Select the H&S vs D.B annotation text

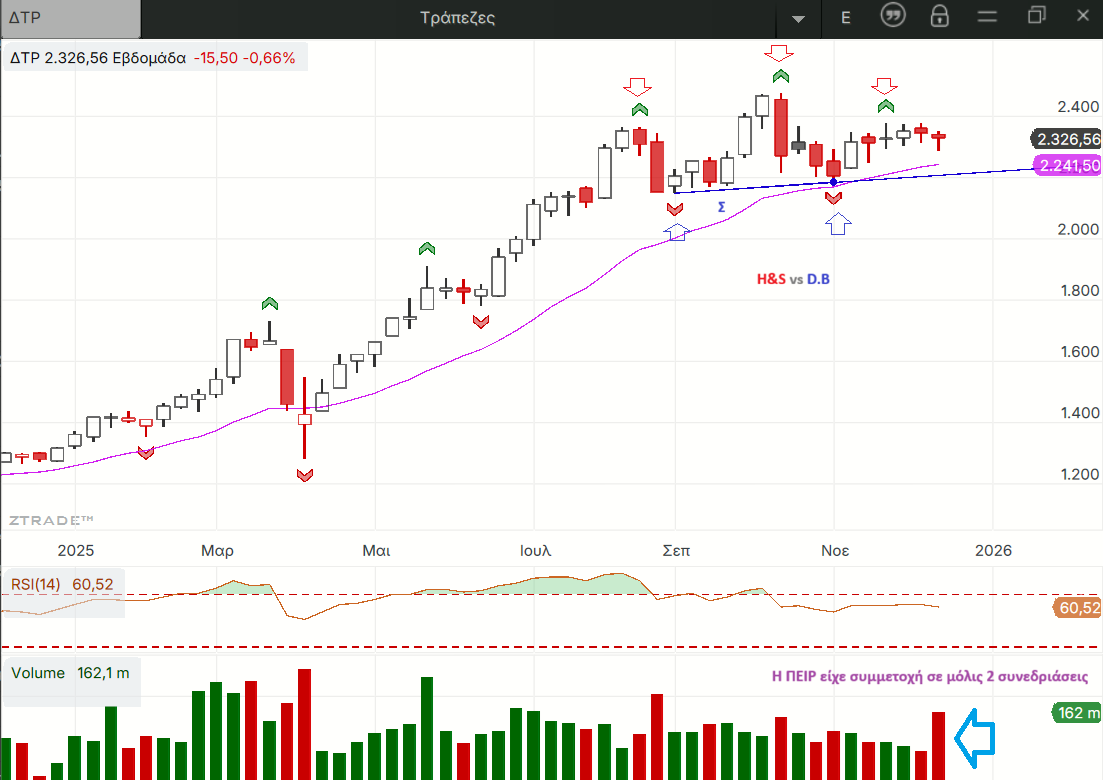point(793,279)
